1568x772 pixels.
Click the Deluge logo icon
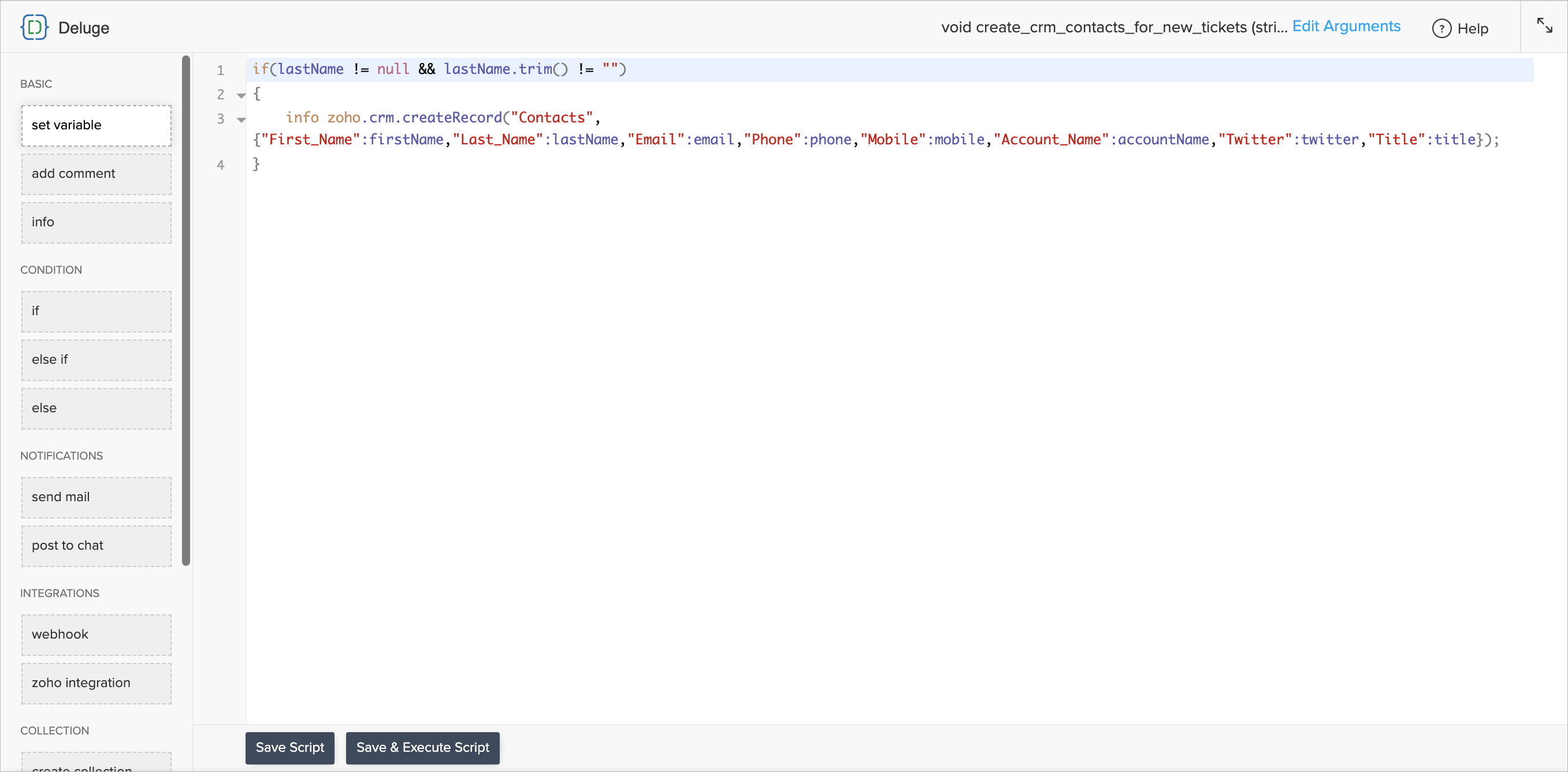click(x=34, y=27)
